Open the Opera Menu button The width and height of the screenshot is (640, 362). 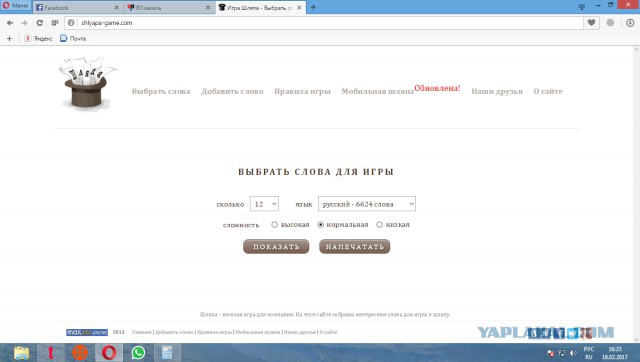tap(16, 6)
